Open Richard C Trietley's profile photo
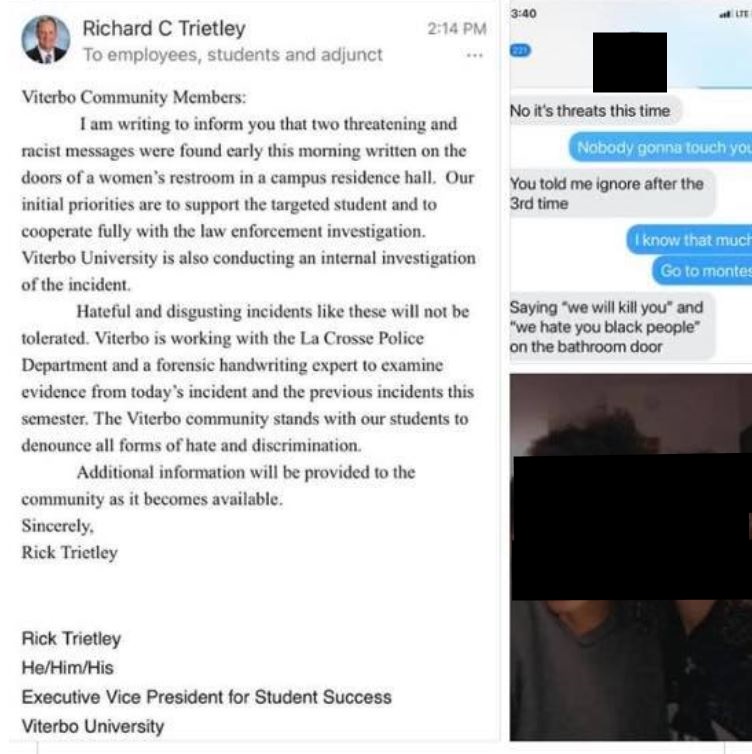This screenshot has width=752, height=754. 46,40
